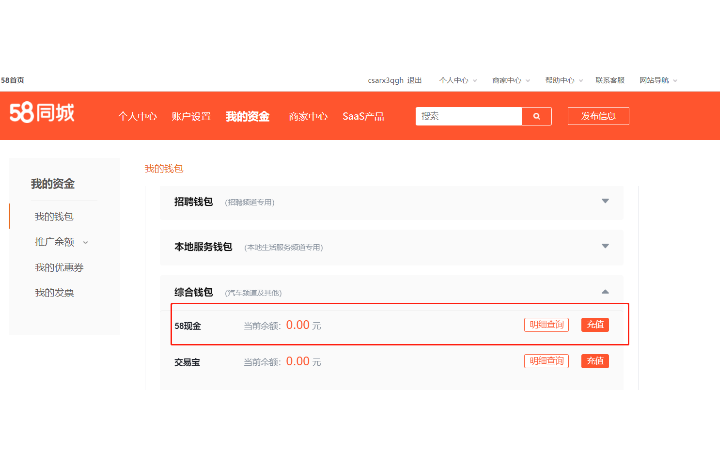Click the 招聘钱包 title text
Screen dimensions: 720x450
point(193,202)
